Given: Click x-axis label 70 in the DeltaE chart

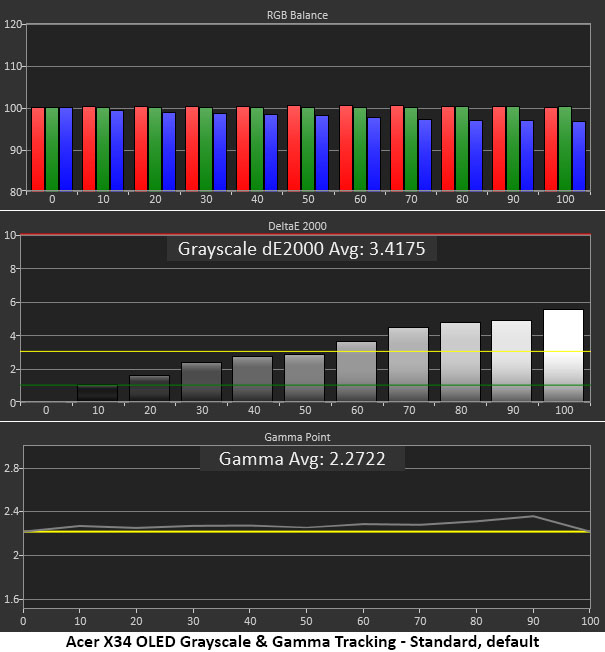Looking at the screenshot, I should point(409,410).
